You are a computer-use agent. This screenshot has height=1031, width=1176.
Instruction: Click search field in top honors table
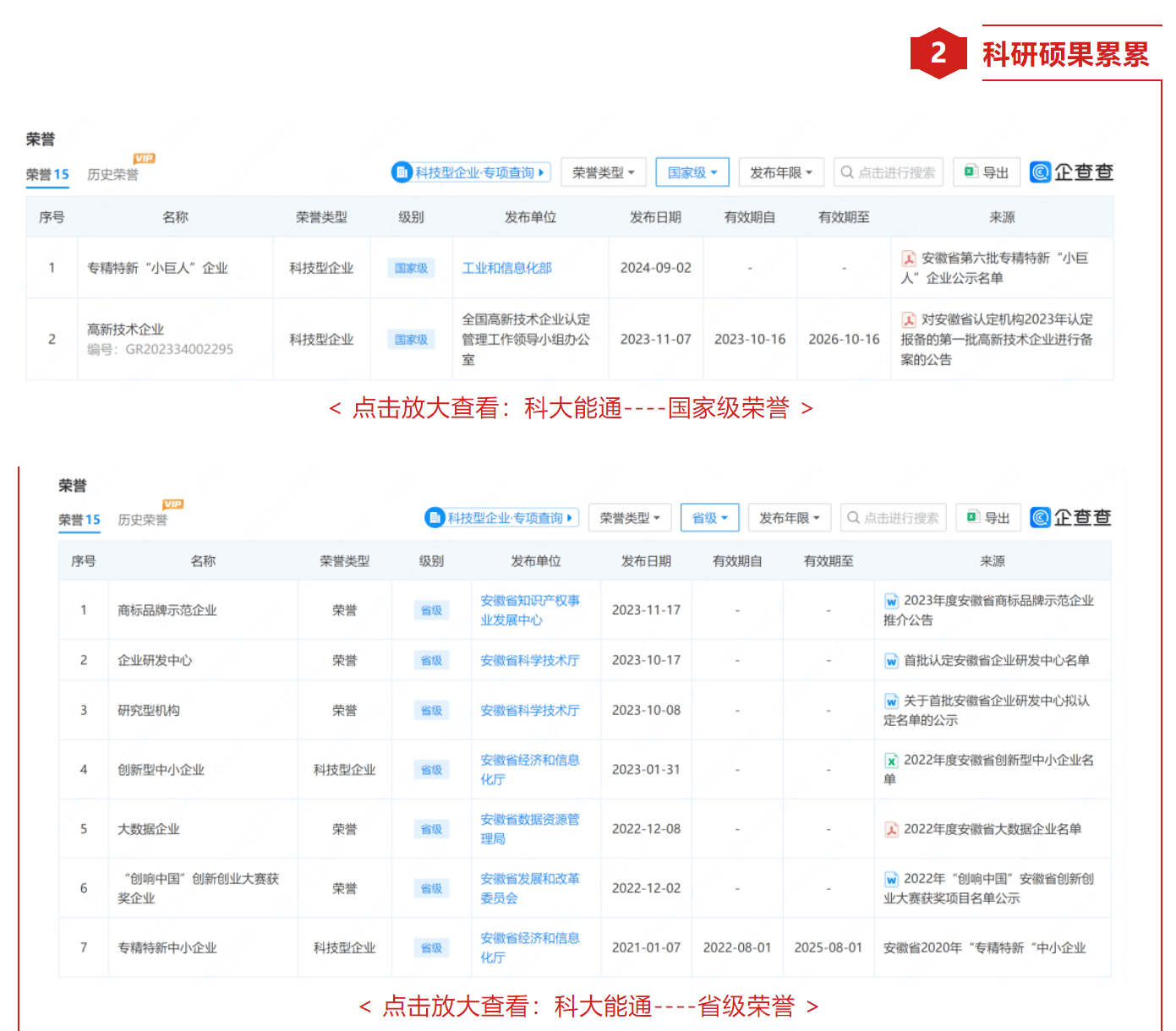point(888,172)
